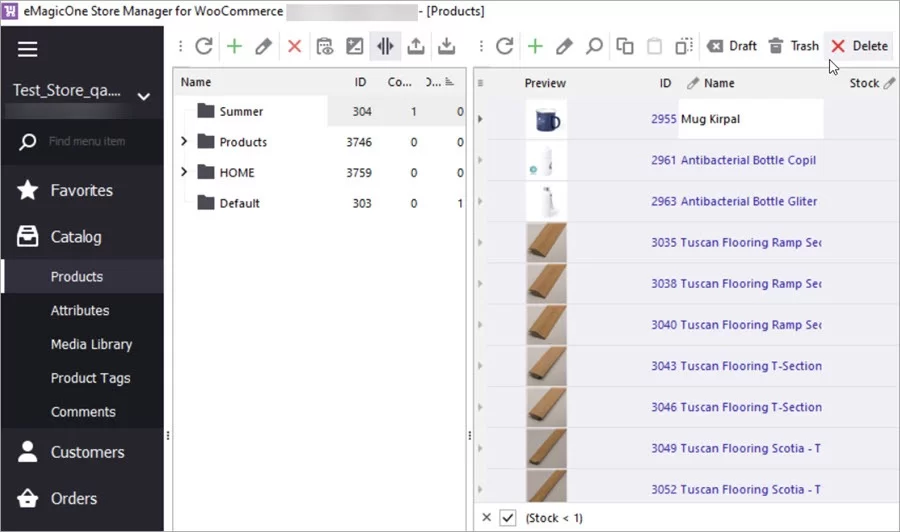Remove the Stock filter using the X
The image size is (900, 532).
coord(486,517)
